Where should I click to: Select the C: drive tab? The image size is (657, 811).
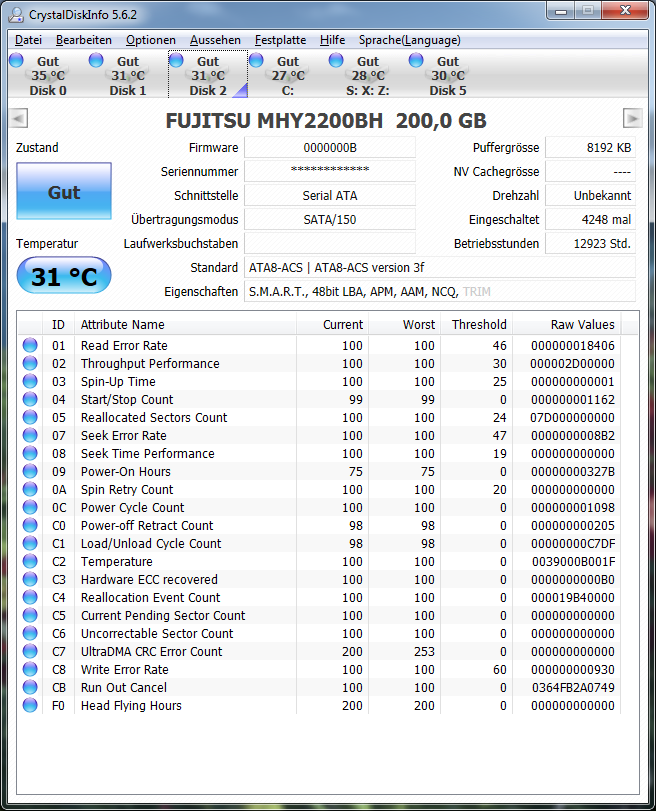click(x=288, y=76)
